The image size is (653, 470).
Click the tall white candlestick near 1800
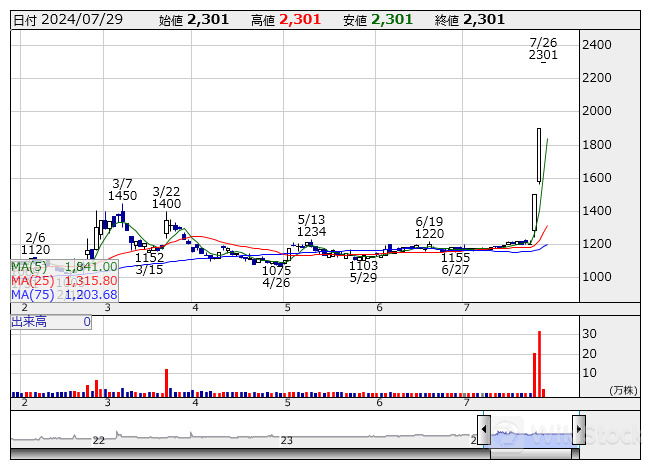click(x=538, y=155)
